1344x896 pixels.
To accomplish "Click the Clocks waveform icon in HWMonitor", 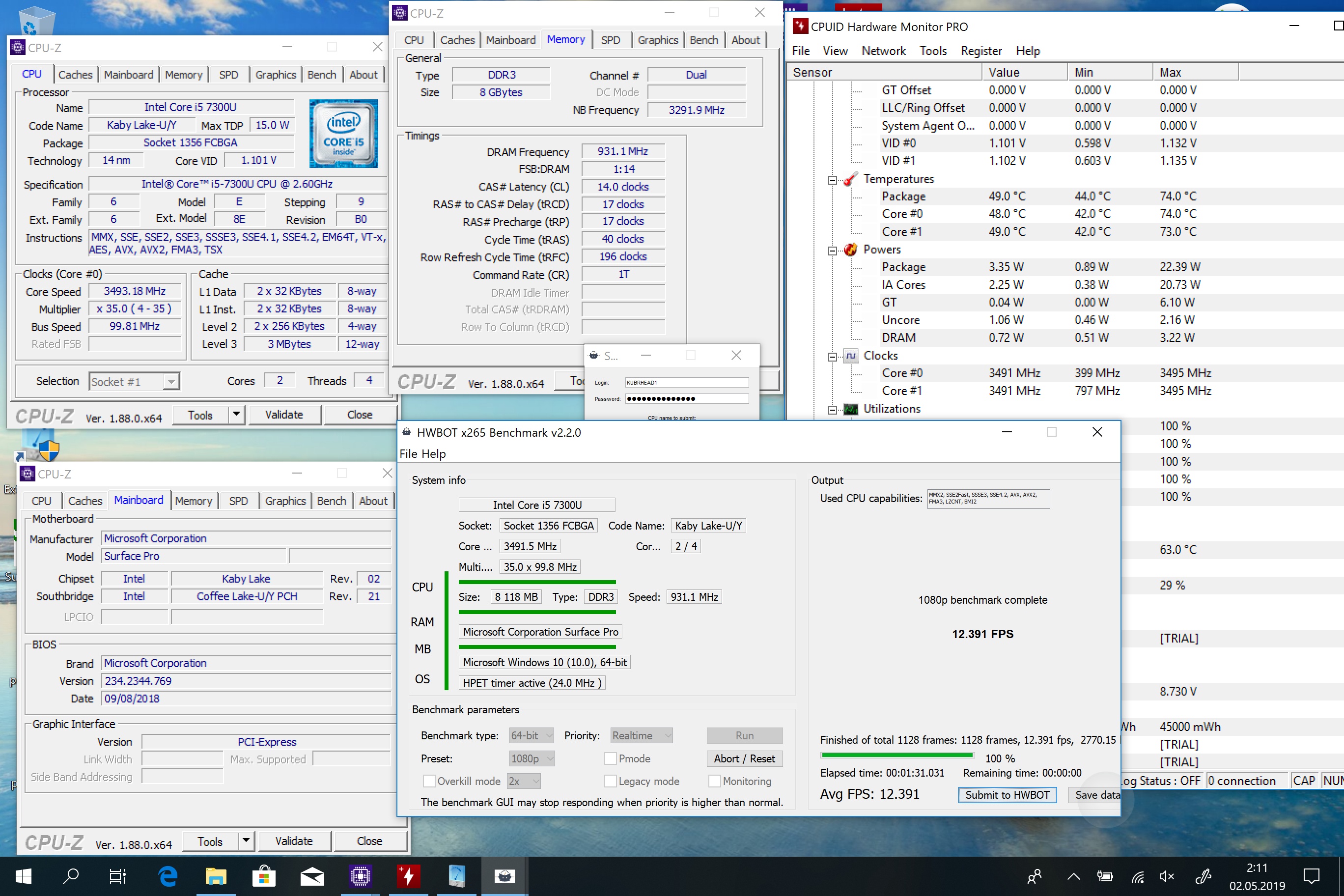I will pos(850,356).
